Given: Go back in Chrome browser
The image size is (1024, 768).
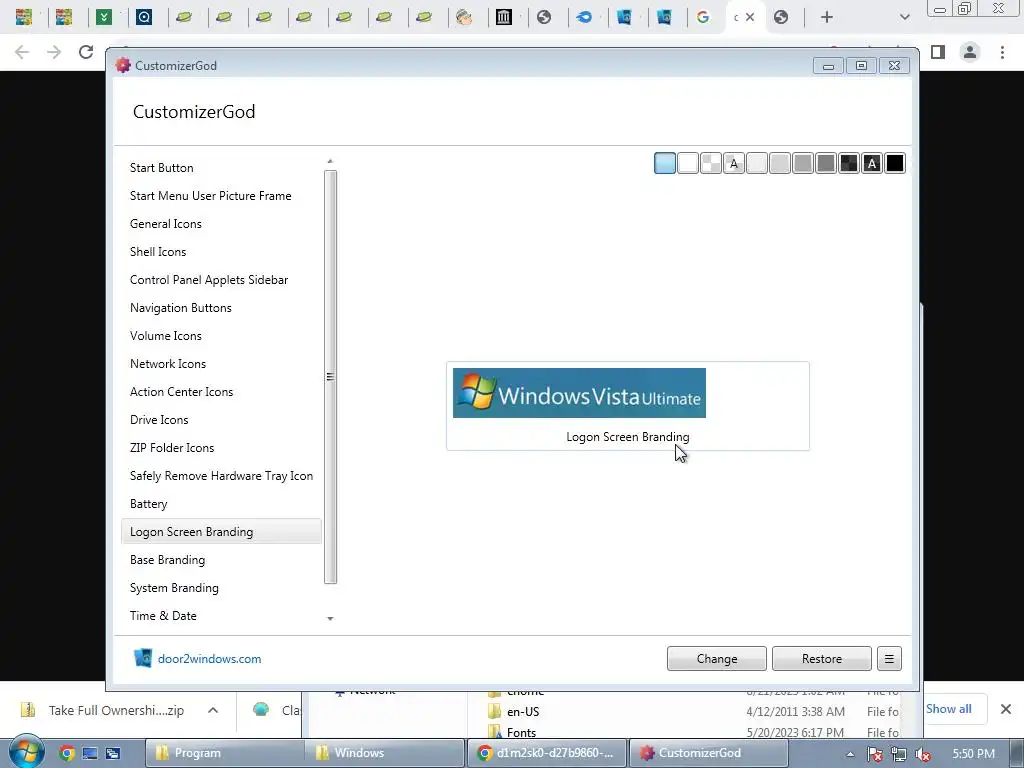Looking at the screenshot, I should point(22,52).
